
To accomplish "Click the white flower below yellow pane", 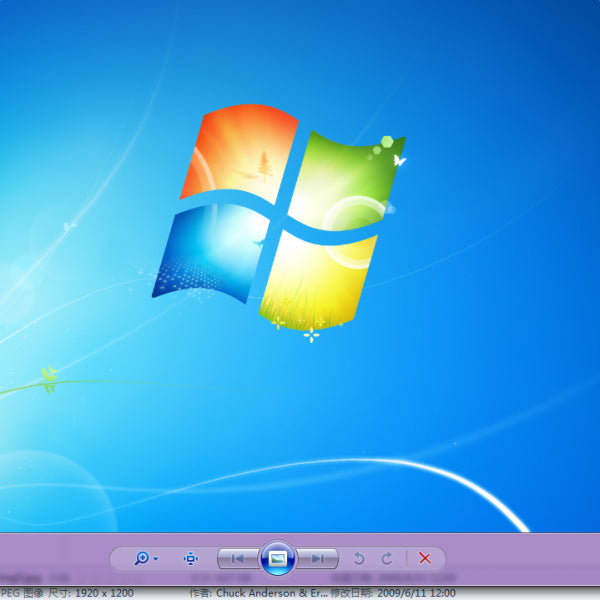I will coord(312,335).
